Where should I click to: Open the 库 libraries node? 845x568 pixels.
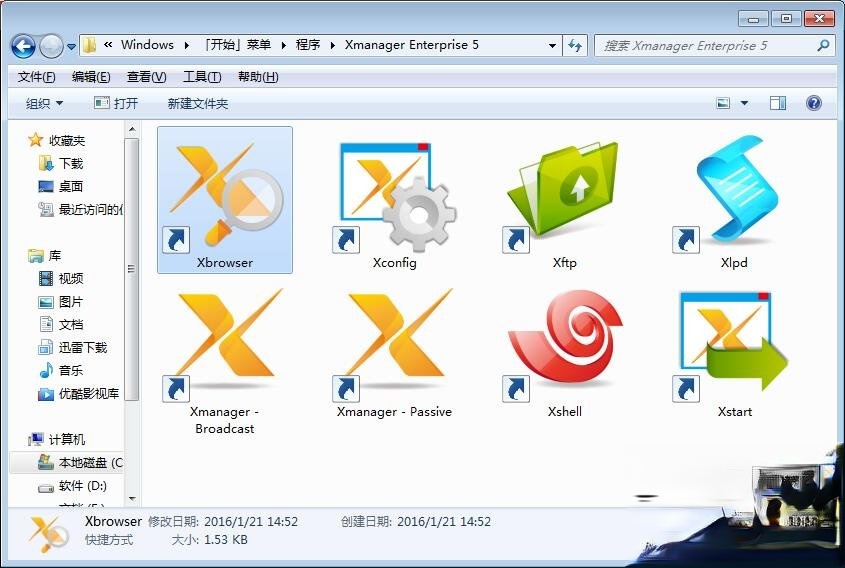pyautogui.click(x=45, y=255)
